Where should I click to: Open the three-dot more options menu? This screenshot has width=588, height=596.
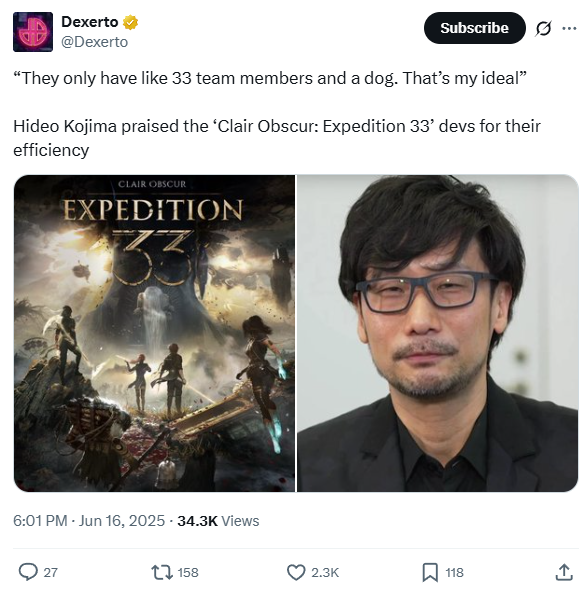tap(569, 28)
